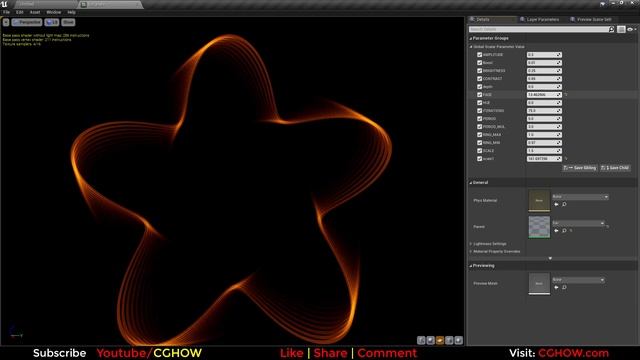Open the Preview Mesh asset dropdown
The width and height of the screenshot is (640, 360).
[x=578, y=280]
